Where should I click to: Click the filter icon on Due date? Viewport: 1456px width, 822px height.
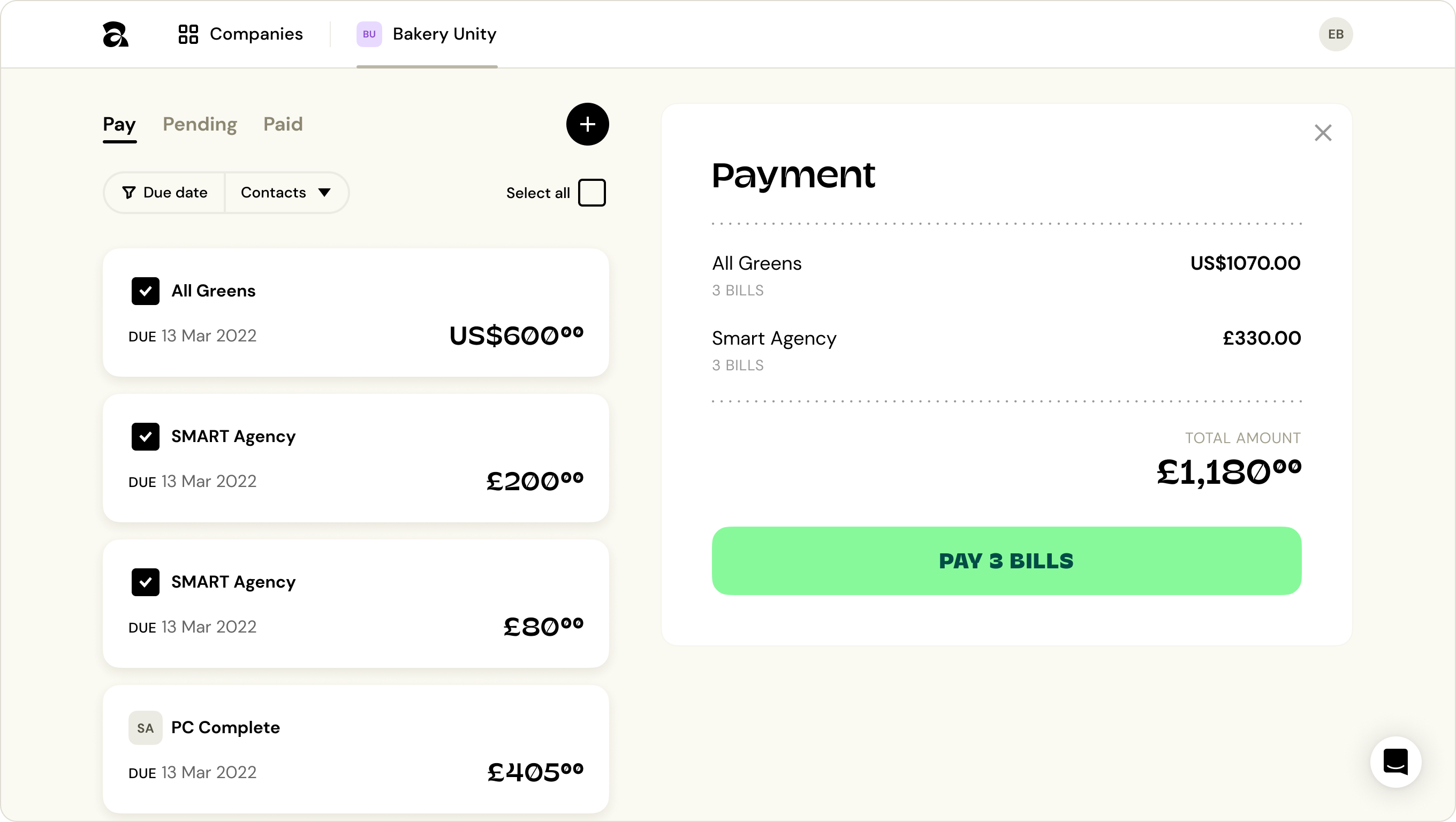130,193
